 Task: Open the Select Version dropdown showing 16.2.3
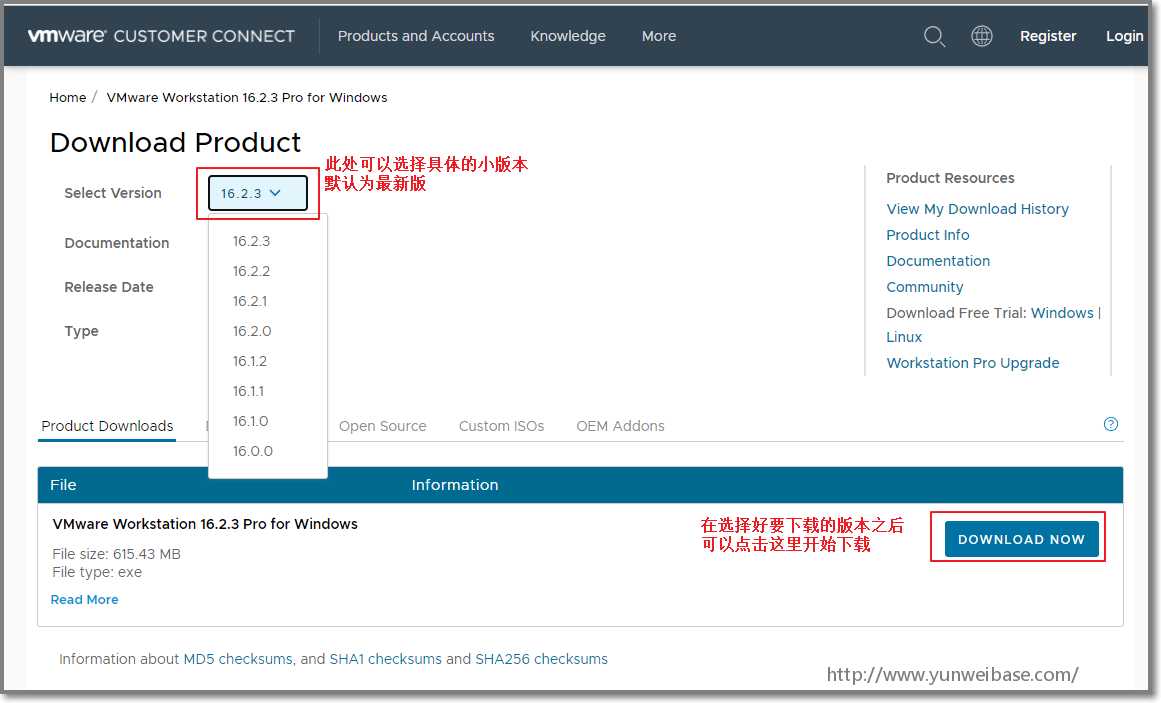pos(258,193)
